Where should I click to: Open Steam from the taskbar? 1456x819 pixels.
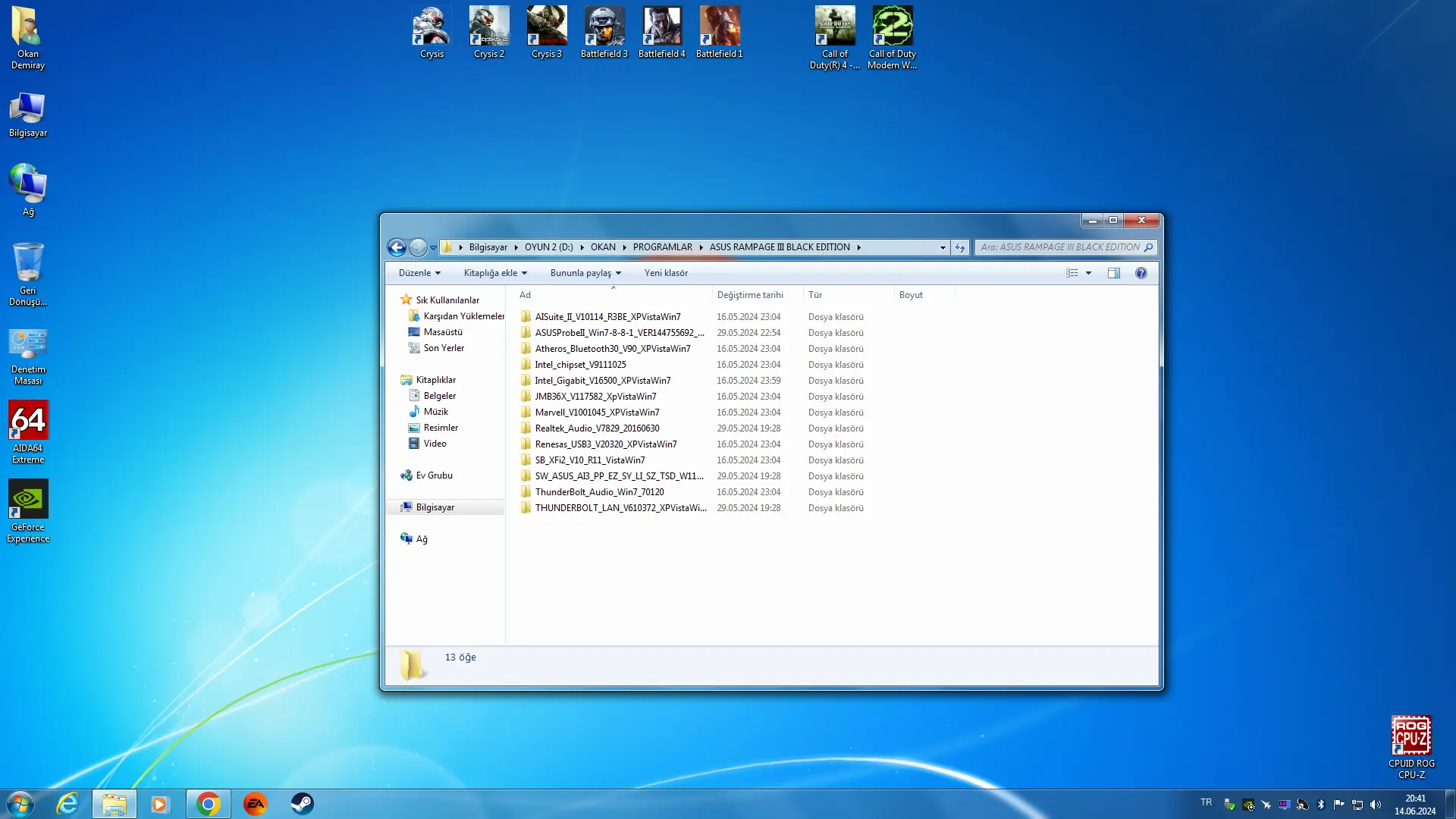[x=302, y=804]
